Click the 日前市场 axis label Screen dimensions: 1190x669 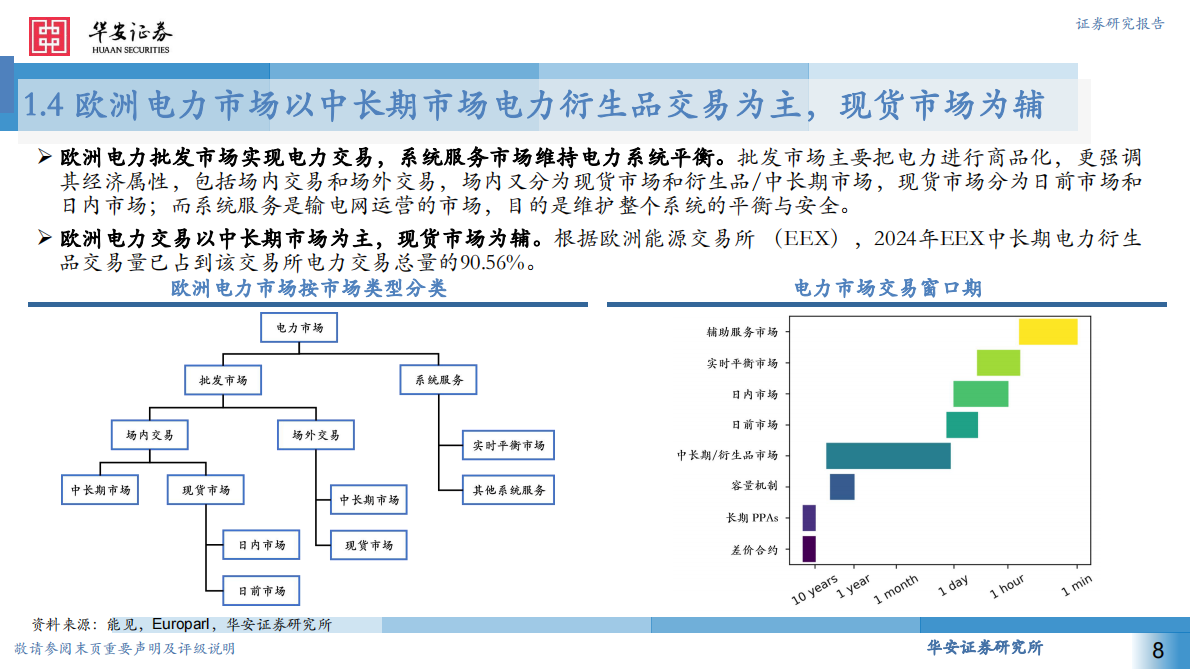(754, 425)
